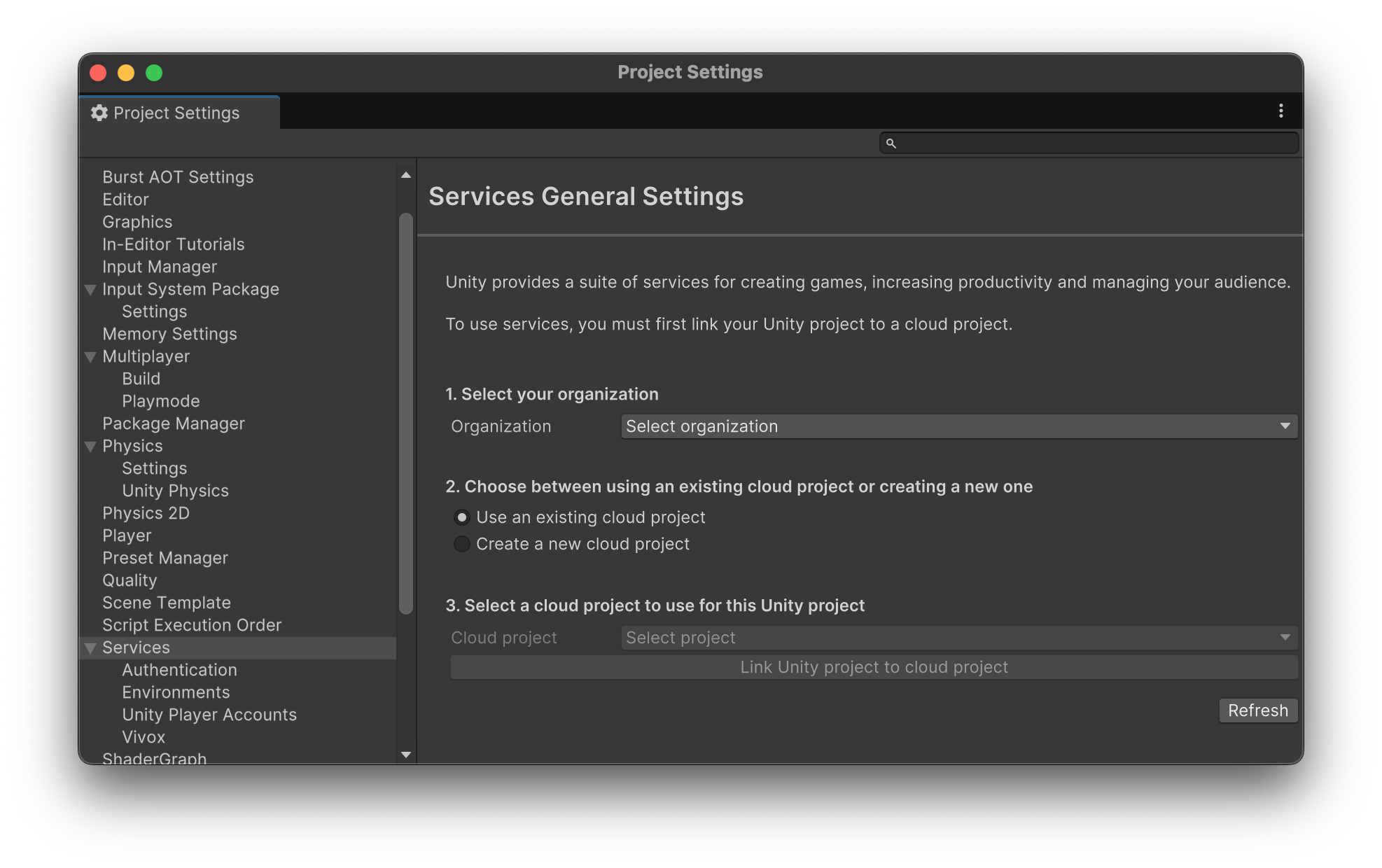
Task: Close the window with the red button
Action: 98,73
